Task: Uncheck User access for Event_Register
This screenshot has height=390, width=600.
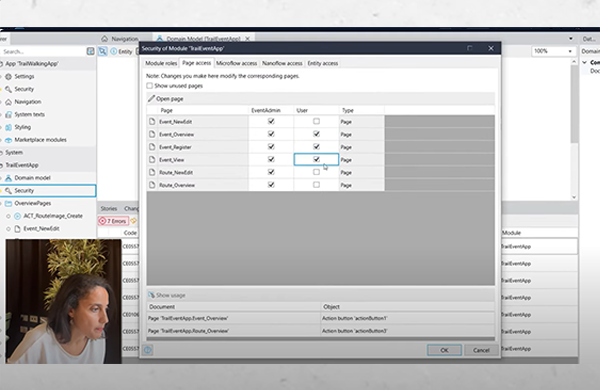Action: click(x=316, y=147)
